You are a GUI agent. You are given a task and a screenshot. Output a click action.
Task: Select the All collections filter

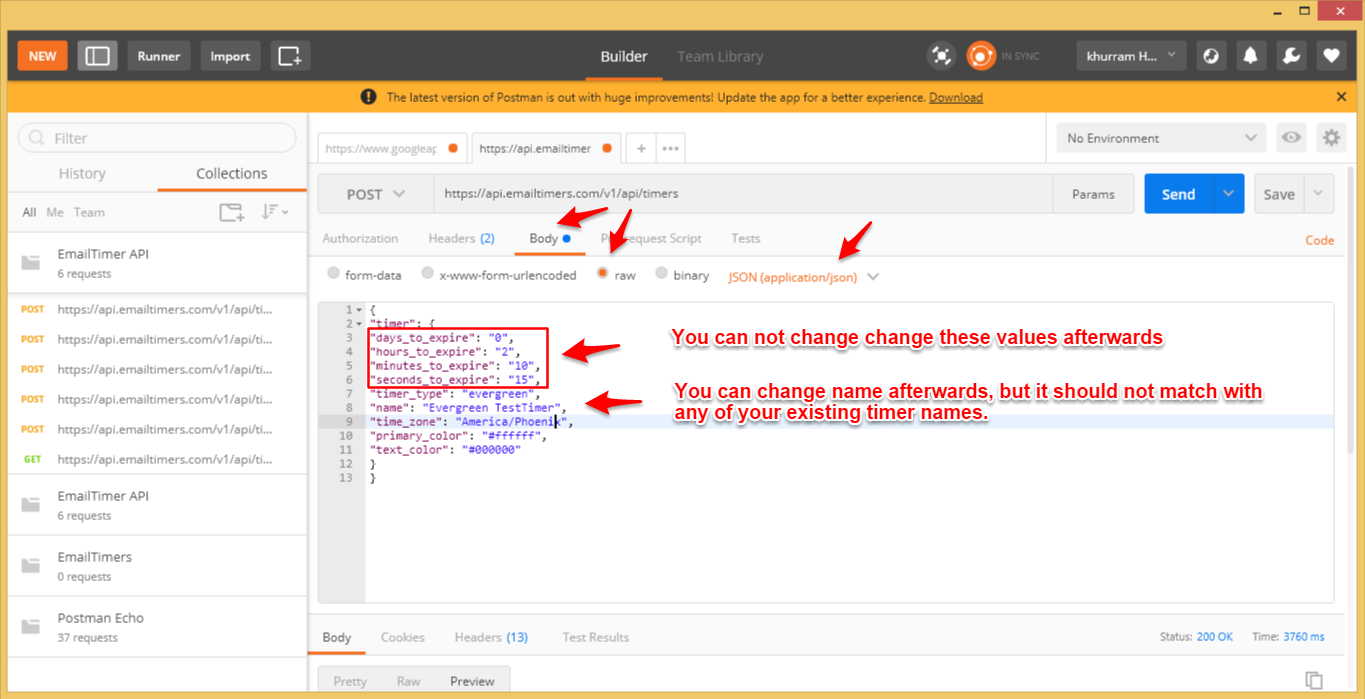[x=29, y=212]
